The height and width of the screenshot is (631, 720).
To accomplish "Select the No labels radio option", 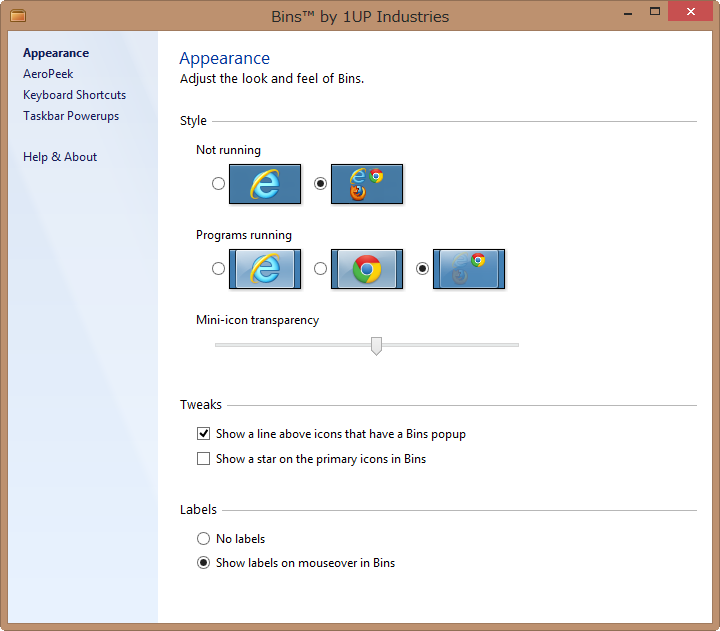I will coord(203,538).
